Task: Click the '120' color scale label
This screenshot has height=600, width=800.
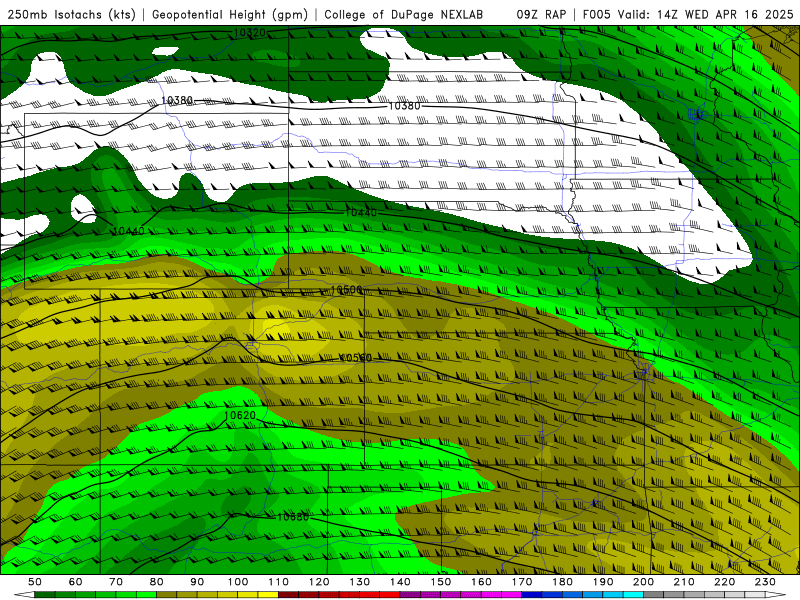Action: pyautogui.click(x=319, y=582)
